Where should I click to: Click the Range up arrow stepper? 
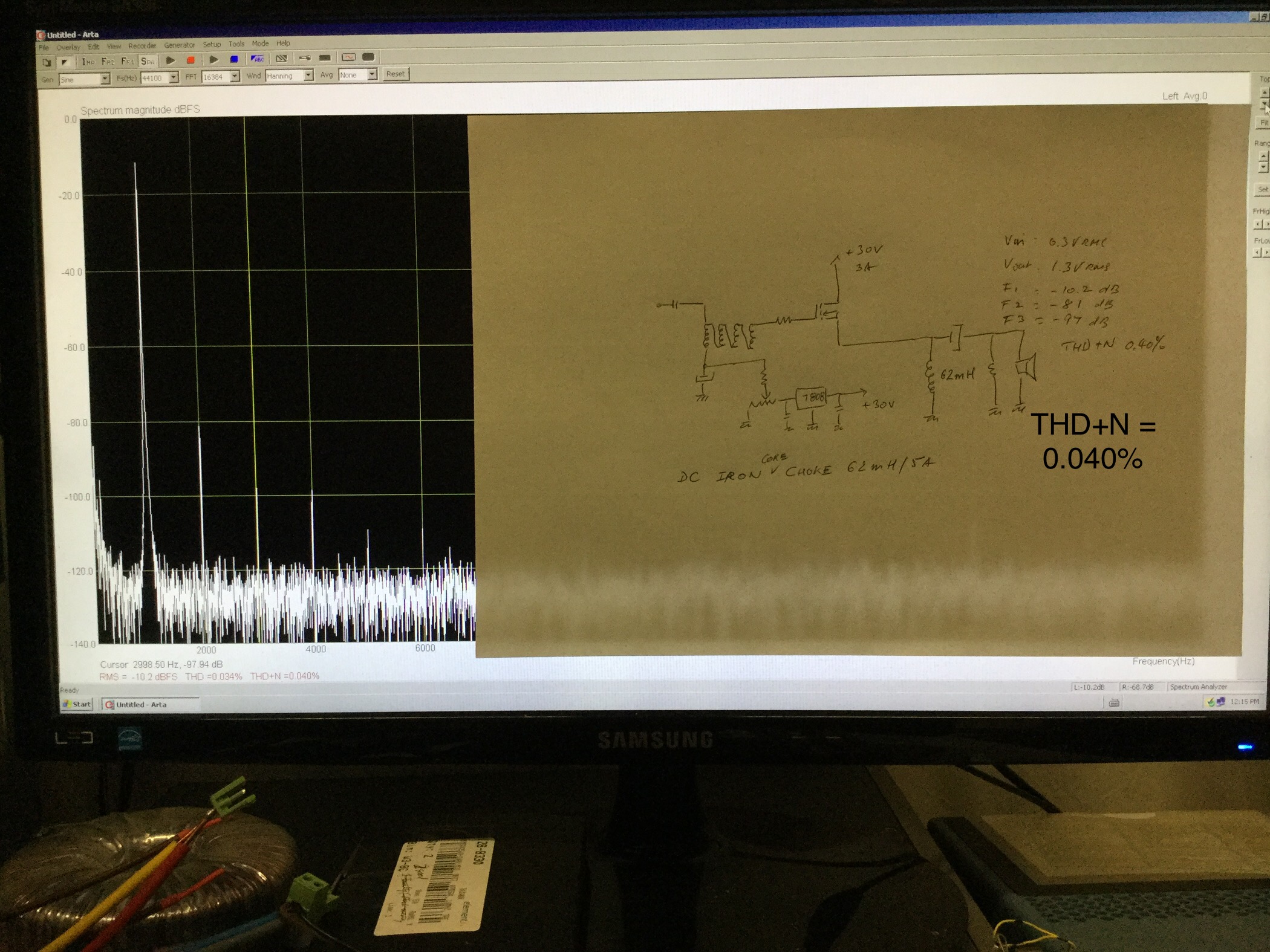coord(1263,157)
